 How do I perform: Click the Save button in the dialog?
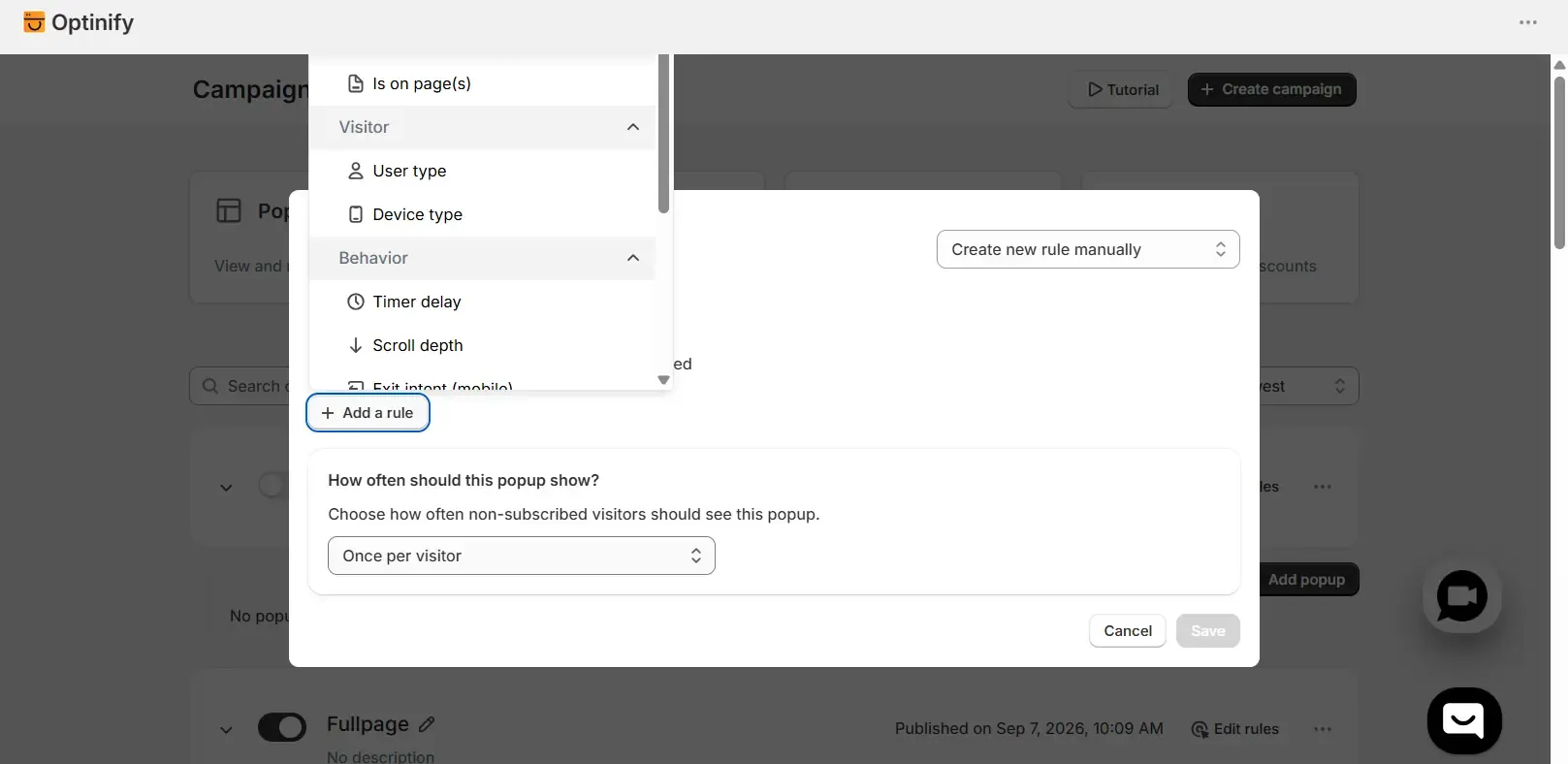point(1208,631)
